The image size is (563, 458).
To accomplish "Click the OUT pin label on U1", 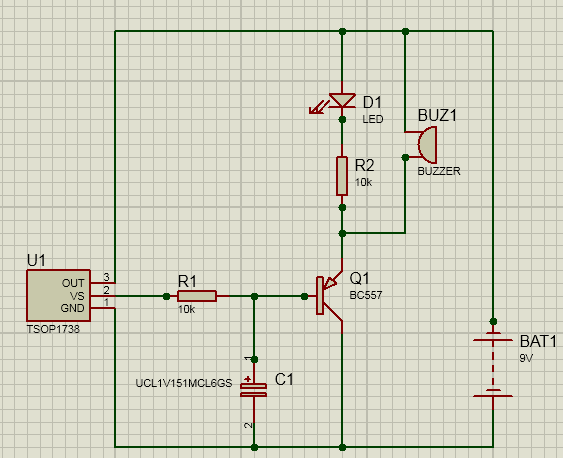I will [x=73, y=283].
